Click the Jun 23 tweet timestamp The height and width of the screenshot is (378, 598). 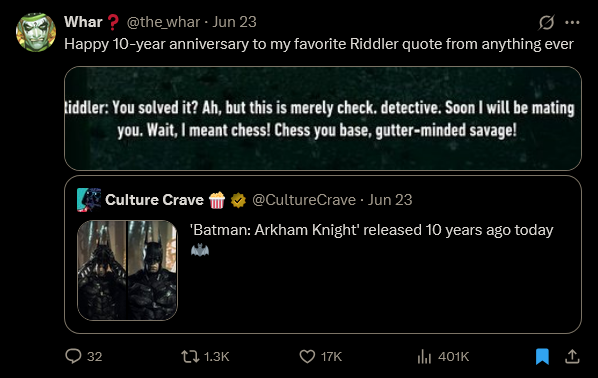(x=235, y=22)
